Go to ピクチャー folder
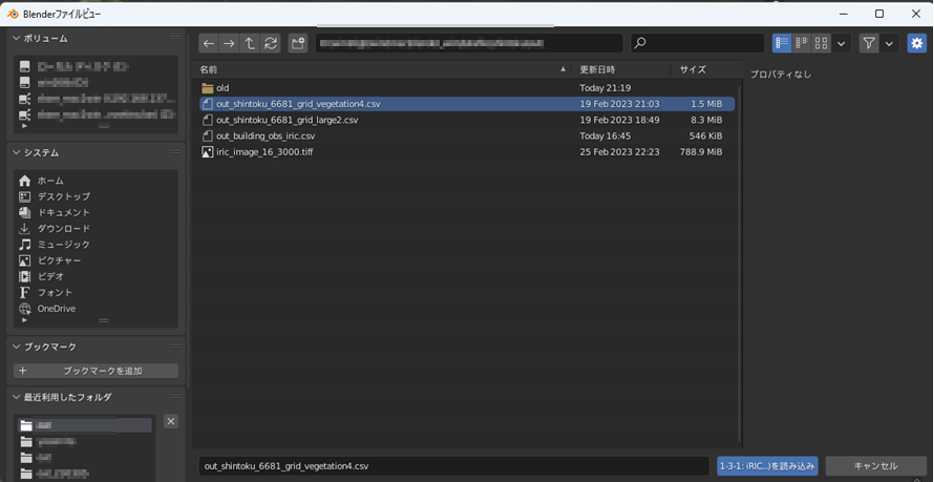934x482 pixels. click(95, 261)
